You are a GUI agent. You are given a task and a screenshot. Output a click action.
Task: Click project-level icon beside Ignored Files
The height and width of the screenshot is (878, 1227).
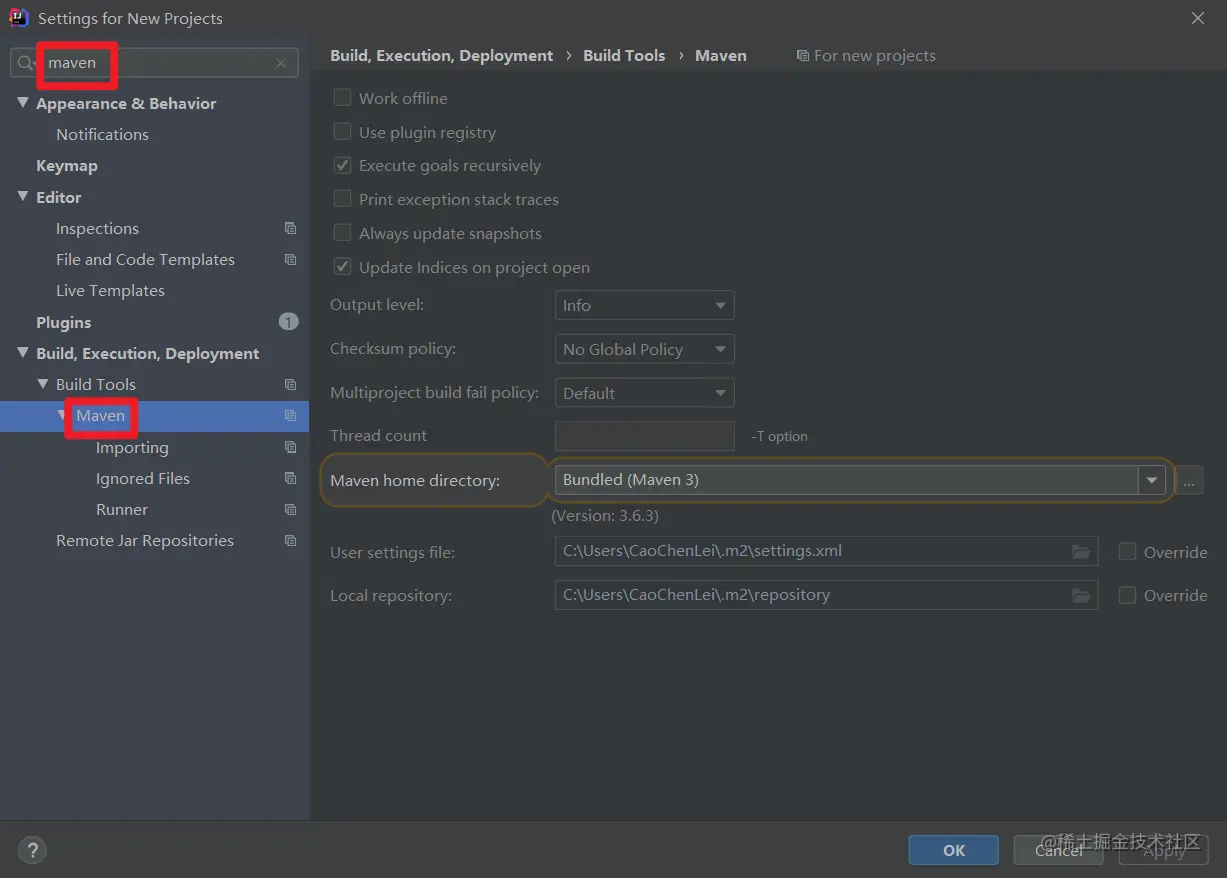tap(290, 479)
